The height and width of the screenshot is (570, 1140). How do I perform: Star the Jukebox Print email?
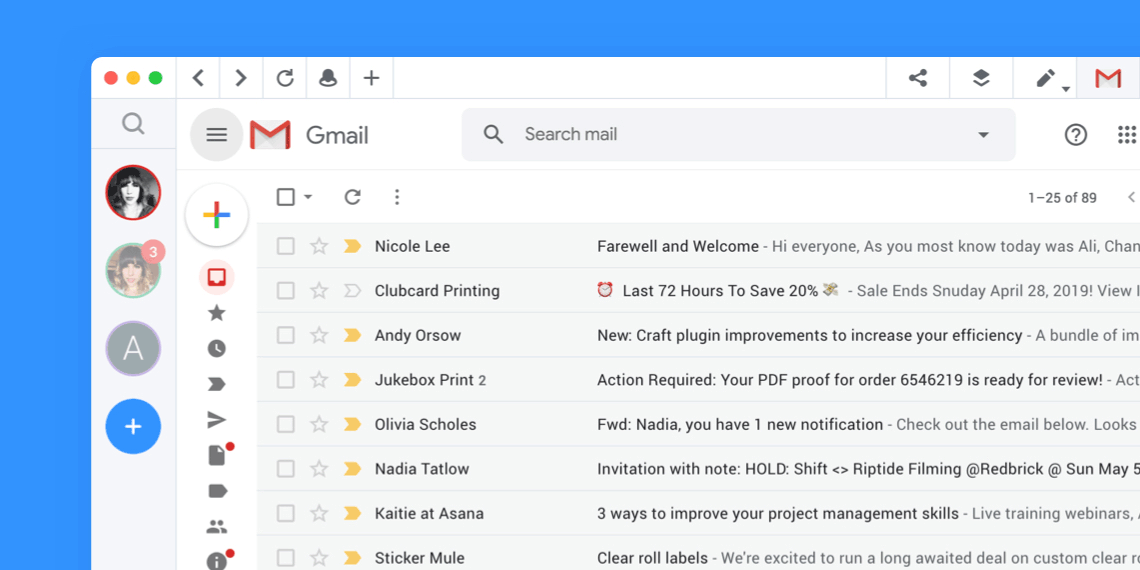tap(319, 379)
